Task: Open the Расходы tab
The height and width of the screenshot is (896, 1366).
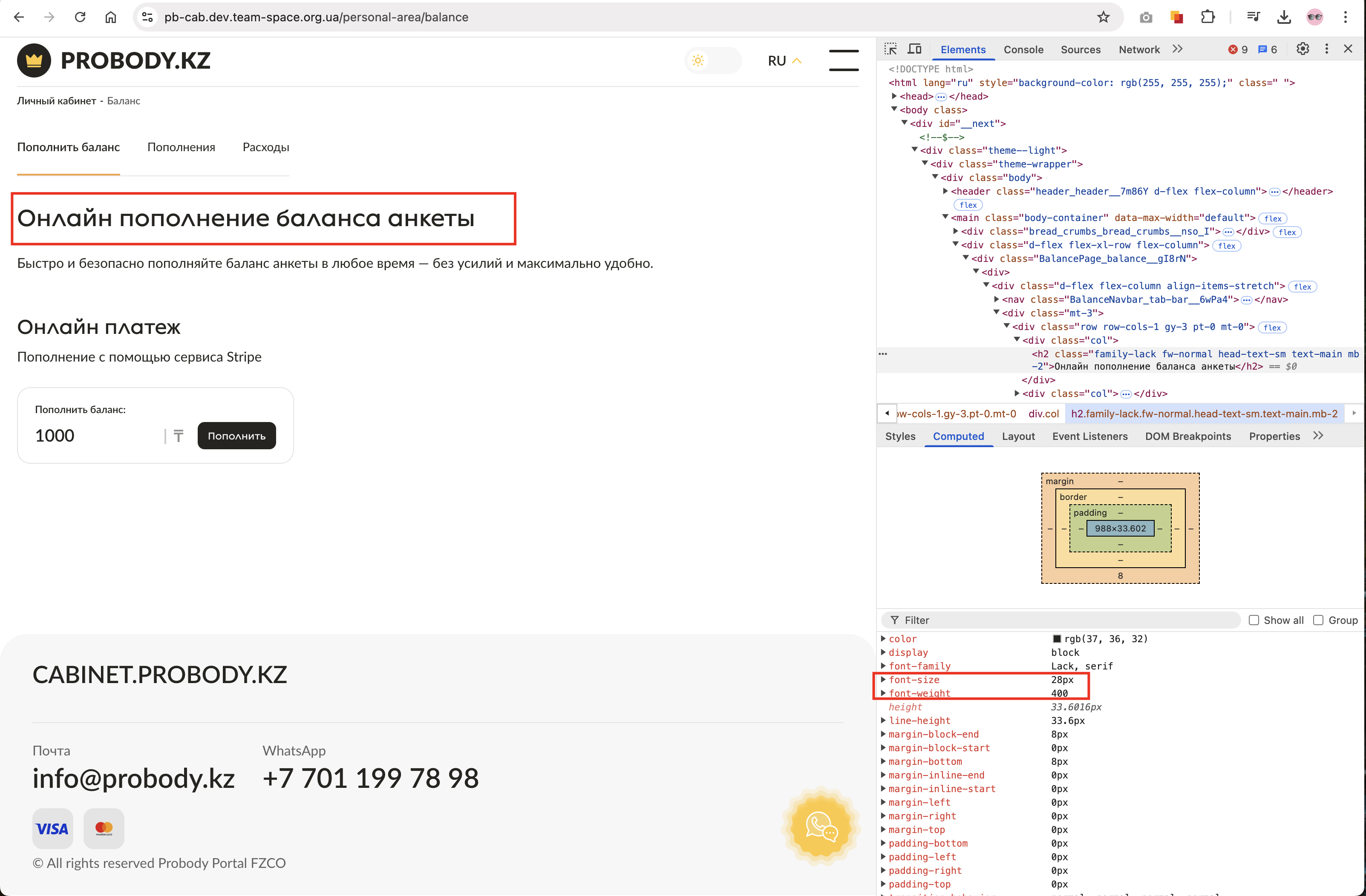Action: (x=266, y=147)
